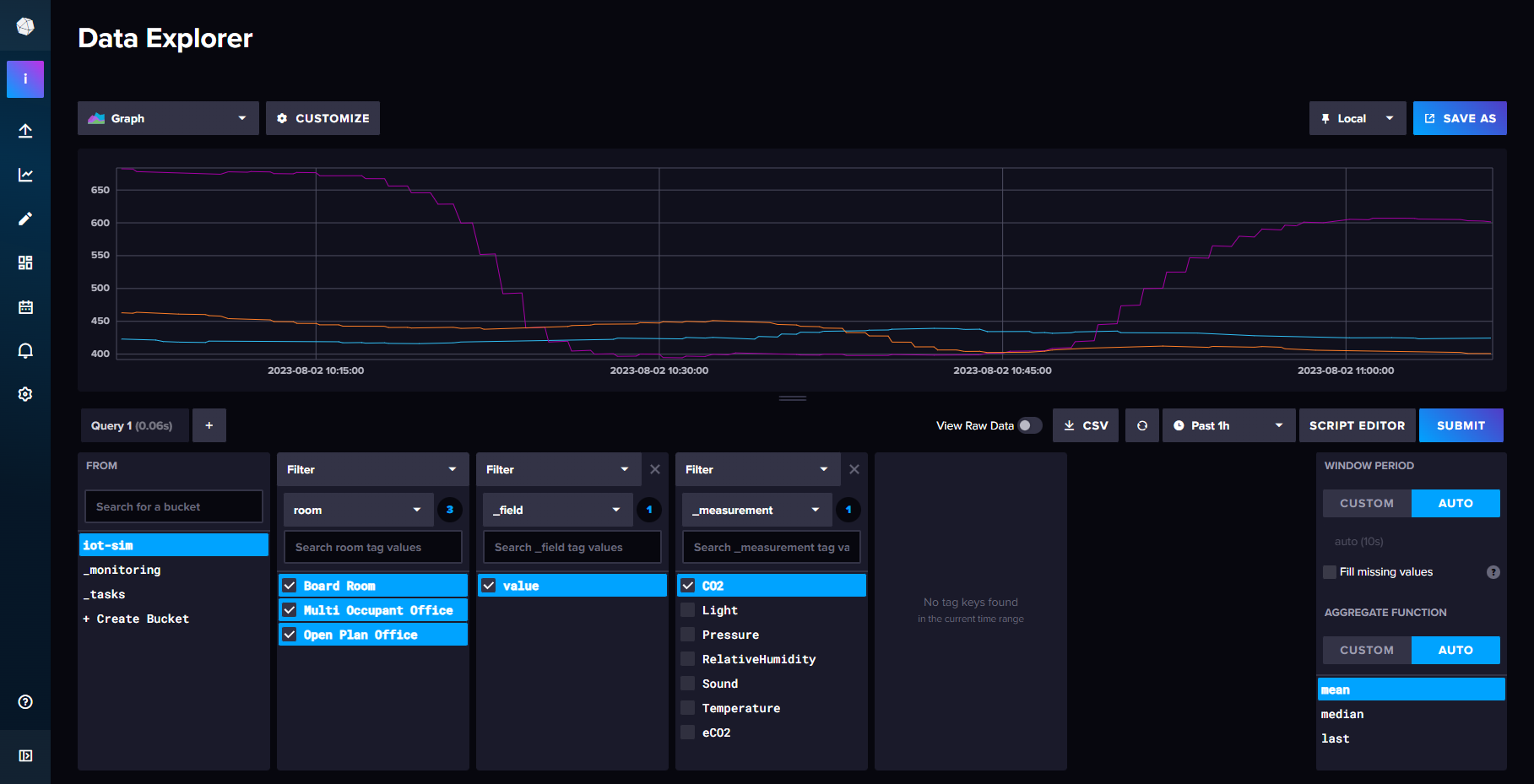Open first Filter mode dropdown above room
This screenshot has height=784, width=1534.
(373, 469)
